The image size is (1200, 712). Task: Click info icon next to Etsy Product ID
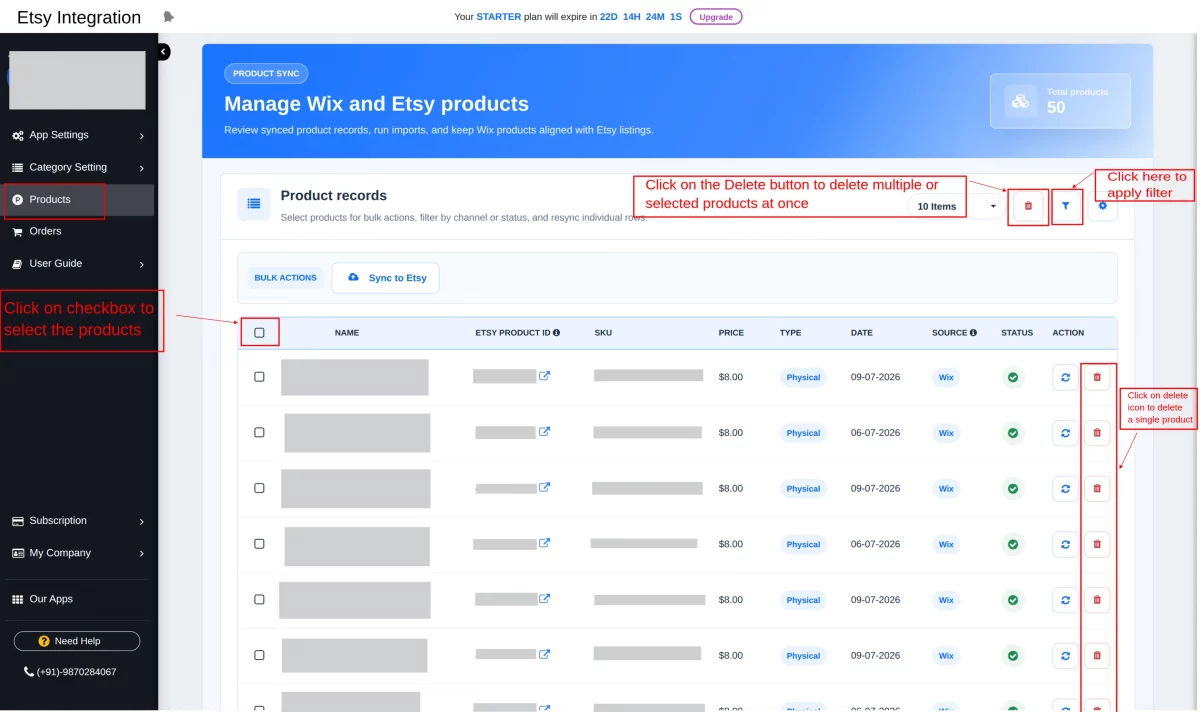click(557, 333)
